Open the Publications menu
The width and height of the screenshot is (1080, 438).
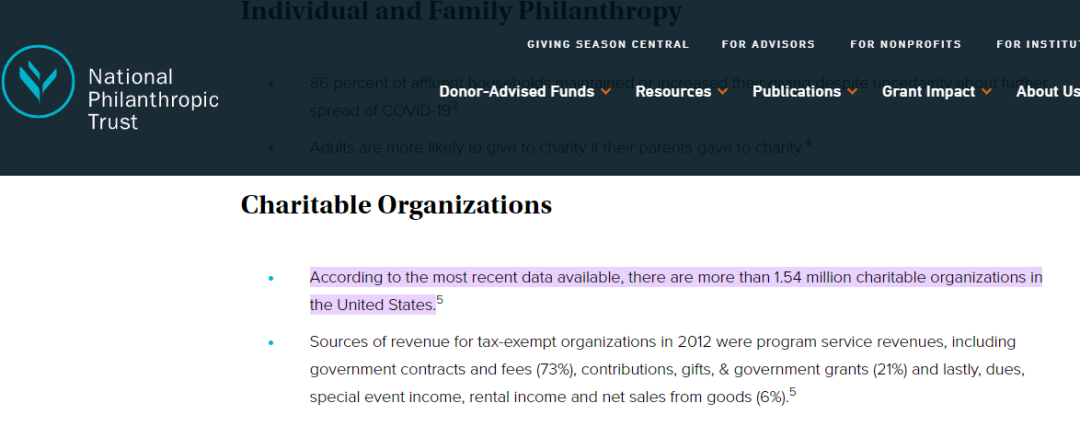[796, 92]
